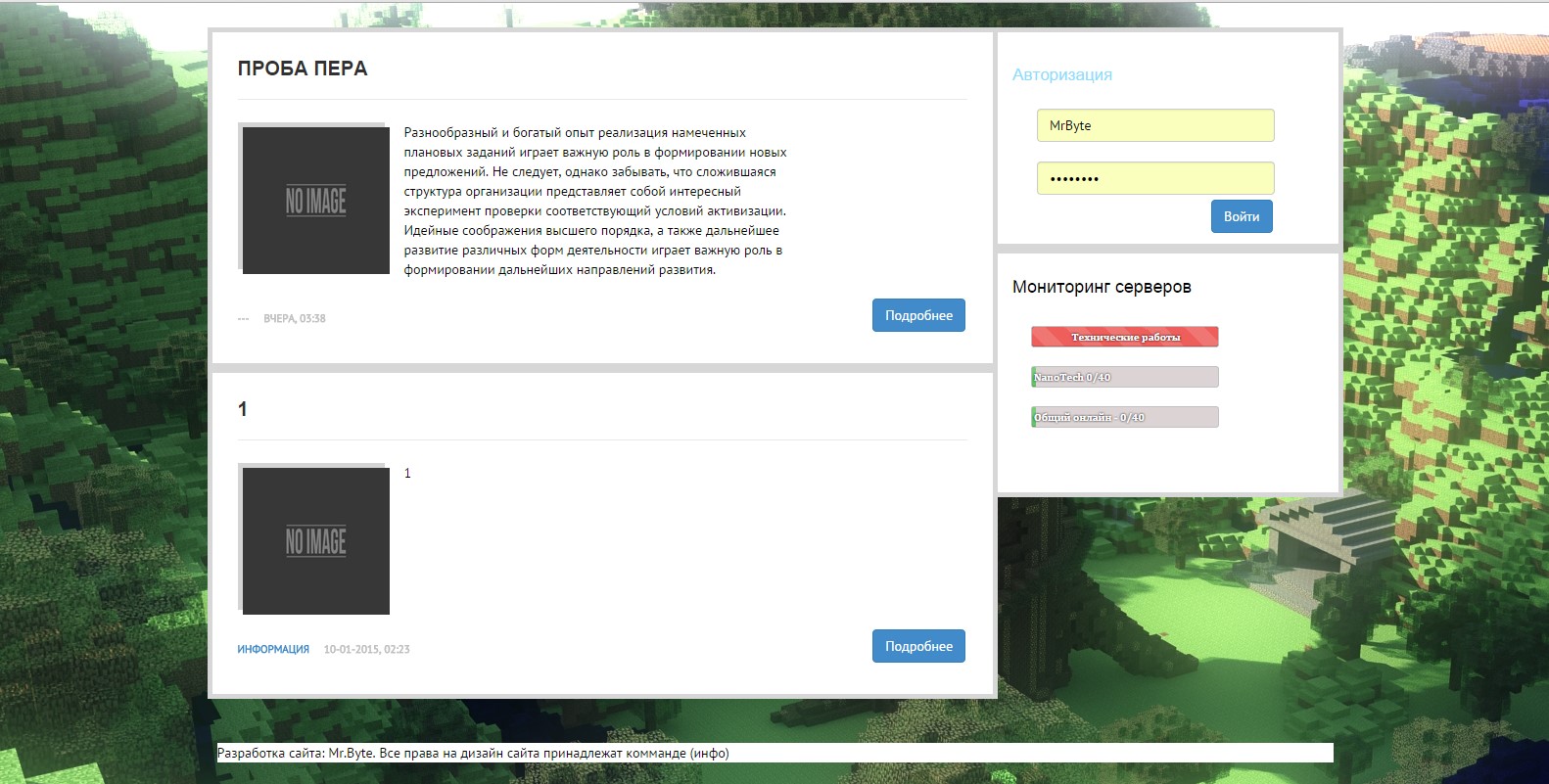Open the ИНФОРМАЦИЯ category link

click(x=273, y=650)
